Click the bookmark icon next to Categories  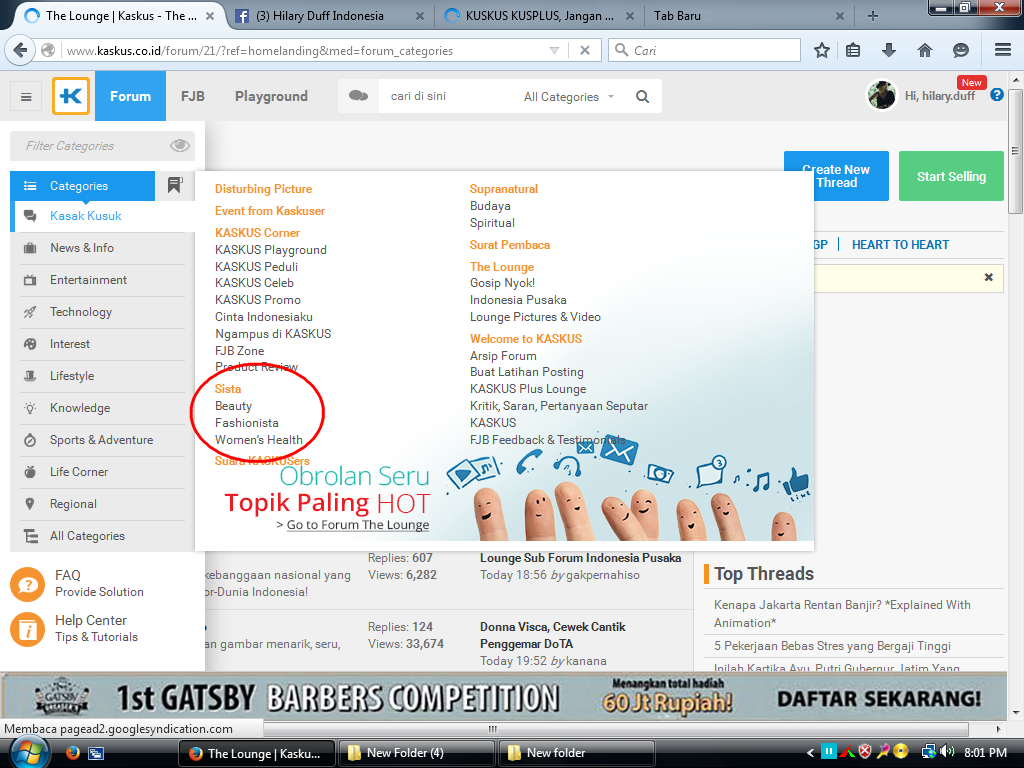[174, 185]
